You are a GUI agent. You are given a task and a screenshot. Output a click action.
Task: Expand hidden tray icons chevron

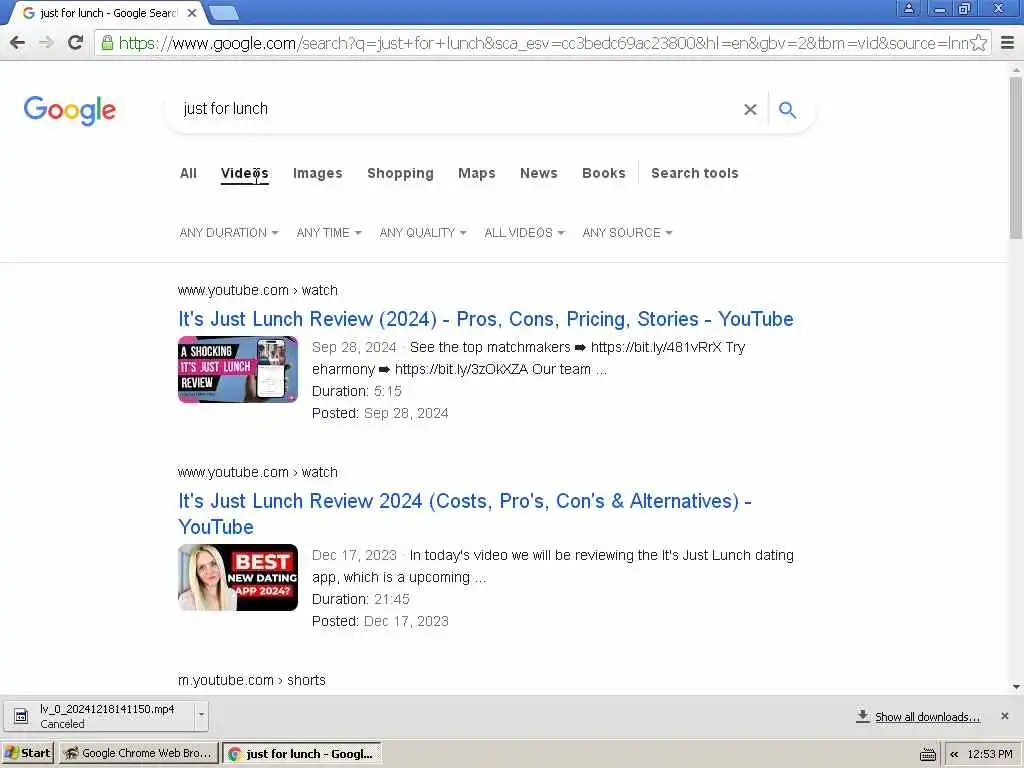(x=954, y=754)
